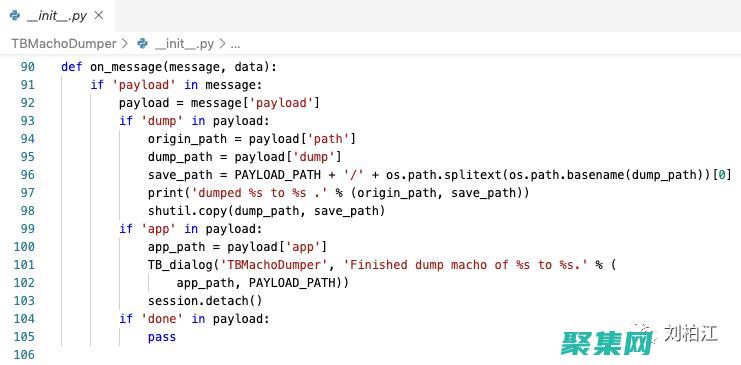
Task: Close the __init__.py editor tab
Action: (99, 16)
